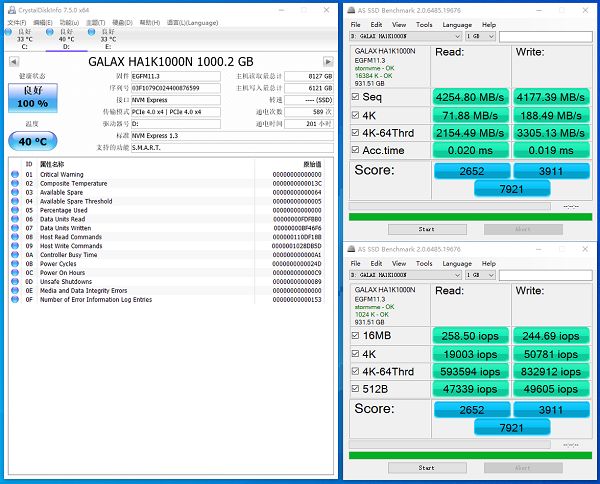The height and width of the screenshot is (484, 600).
Task: Click the CrystalDiskInfo title bar app icon
Action: pos(12,10)
